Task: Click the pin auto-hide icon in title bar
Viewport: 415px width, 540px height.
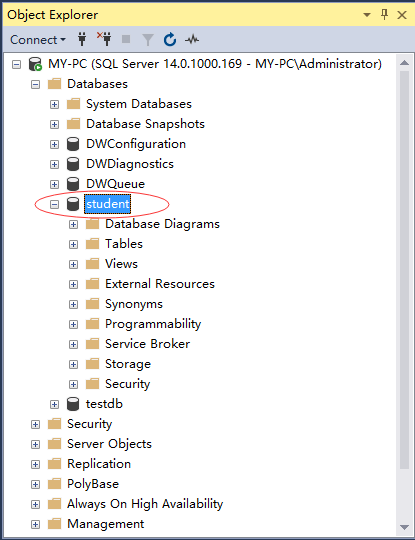Action: coord(384,14)
